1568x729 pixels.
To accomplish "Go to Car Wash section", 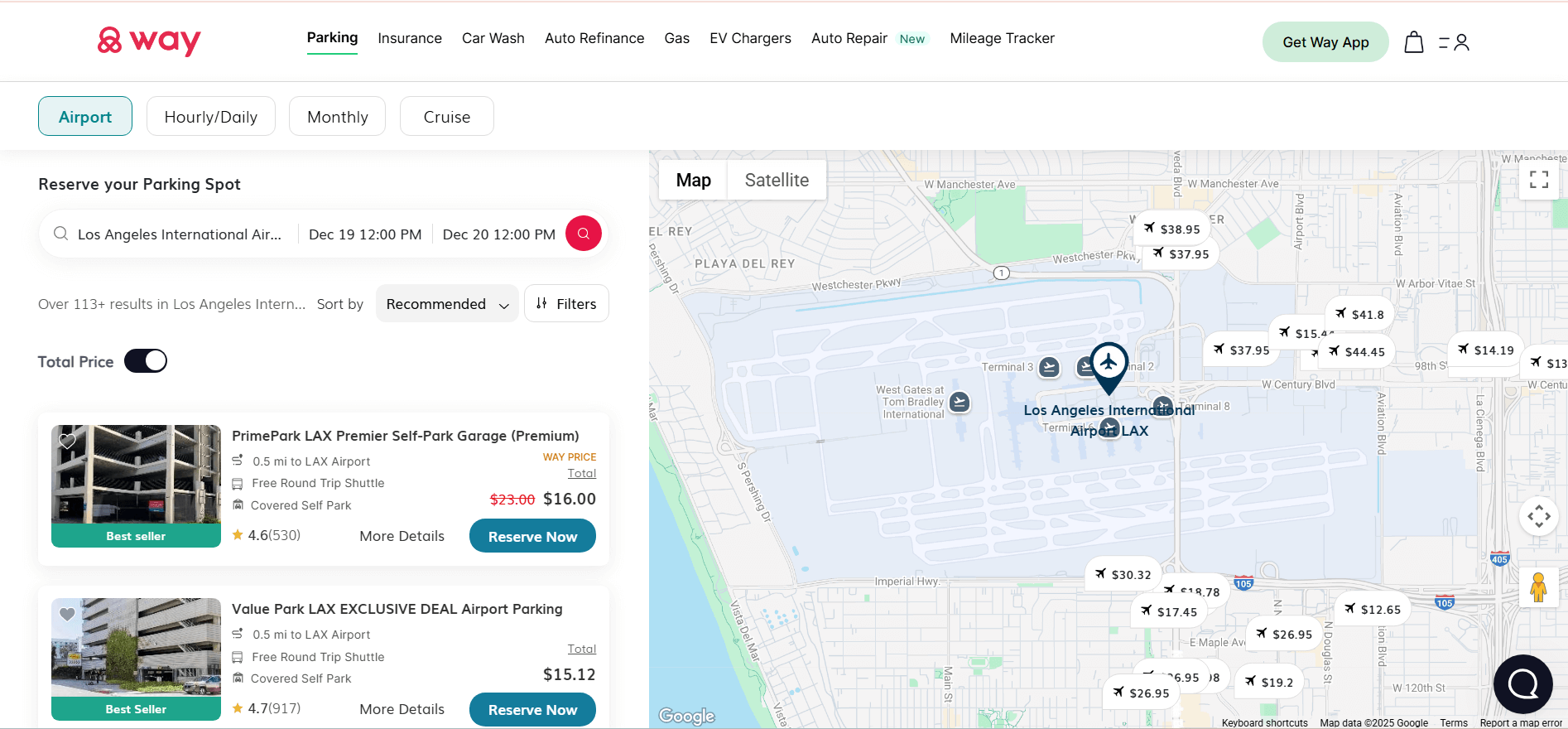I will pos(493,38).
